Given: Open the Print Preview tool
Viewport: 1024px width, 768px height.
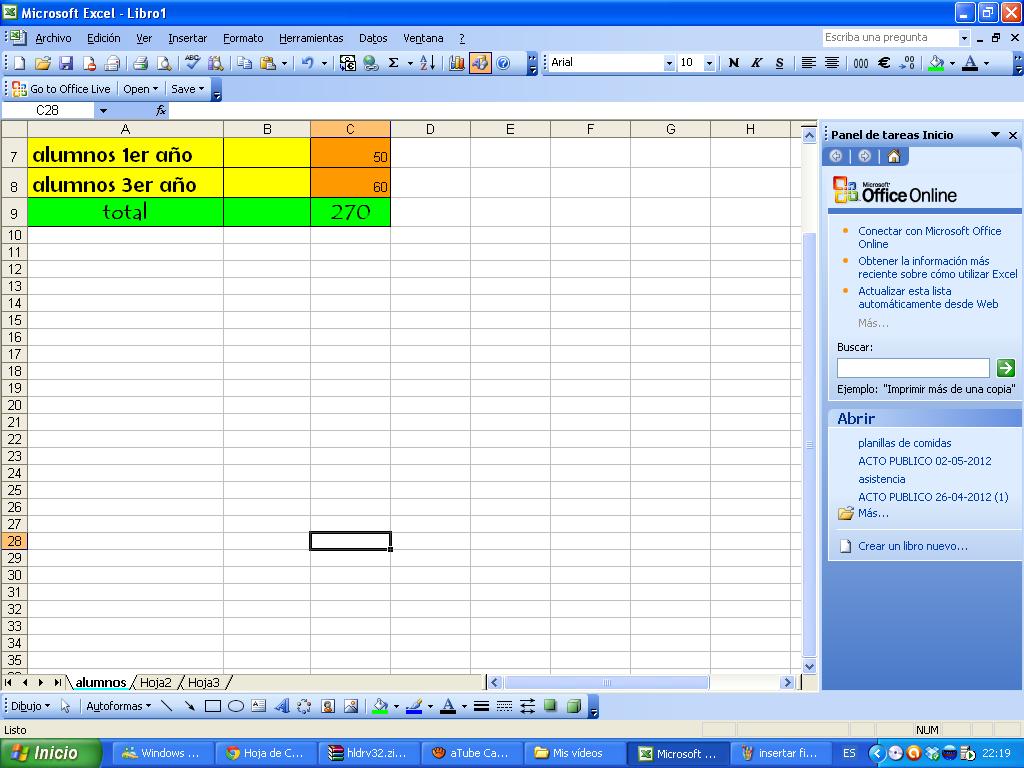Looking at the screenshot, I should [x=163, y=63].
